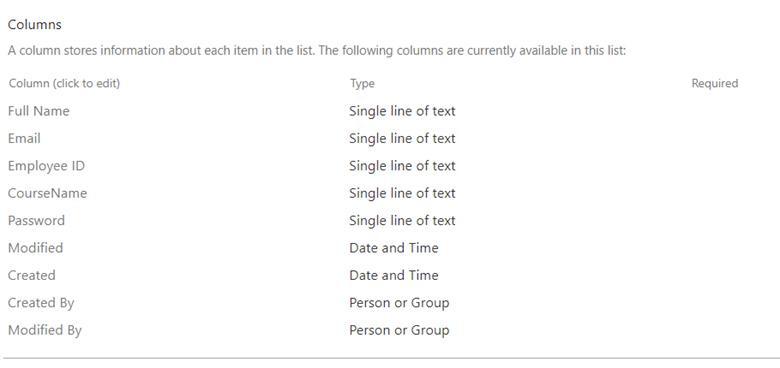Select the Modified By column link
This screenshot has height=368, width=780.
coord(45,330)
